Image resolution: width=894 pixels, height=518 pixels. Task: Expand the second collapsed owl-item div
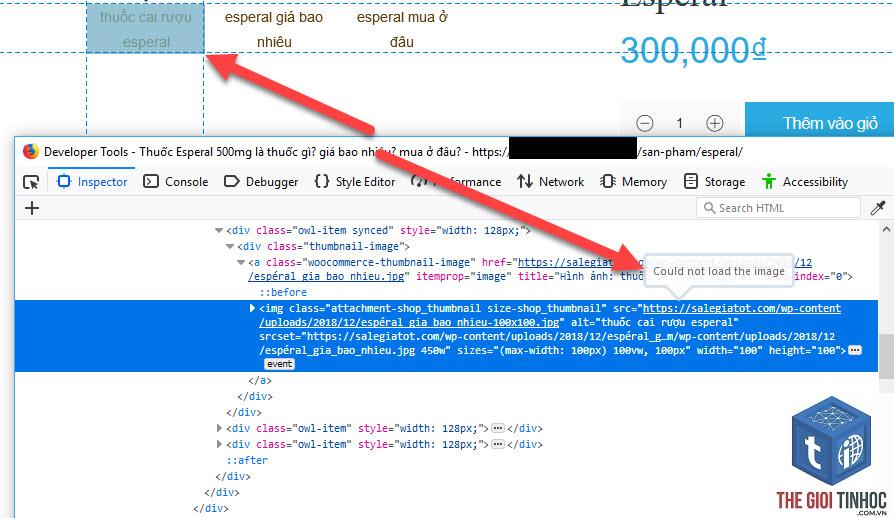coord(219,444)
